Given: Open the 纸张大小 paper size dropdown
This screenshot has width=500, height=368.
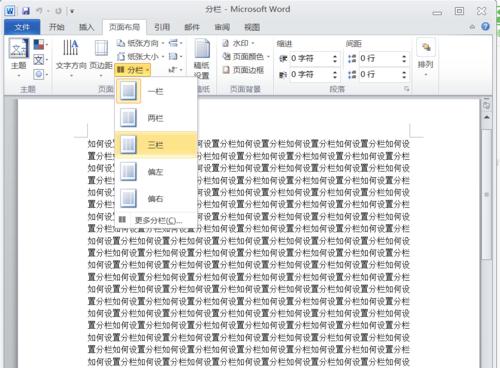Looking at the screenshot, I should pyautogui.click(x=140, y=57).
